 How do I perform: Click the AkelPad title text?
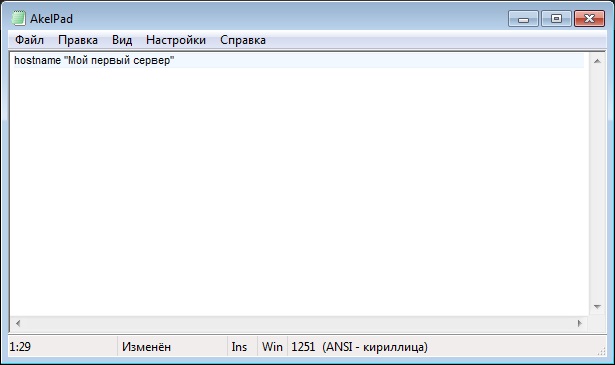point(51,19)
